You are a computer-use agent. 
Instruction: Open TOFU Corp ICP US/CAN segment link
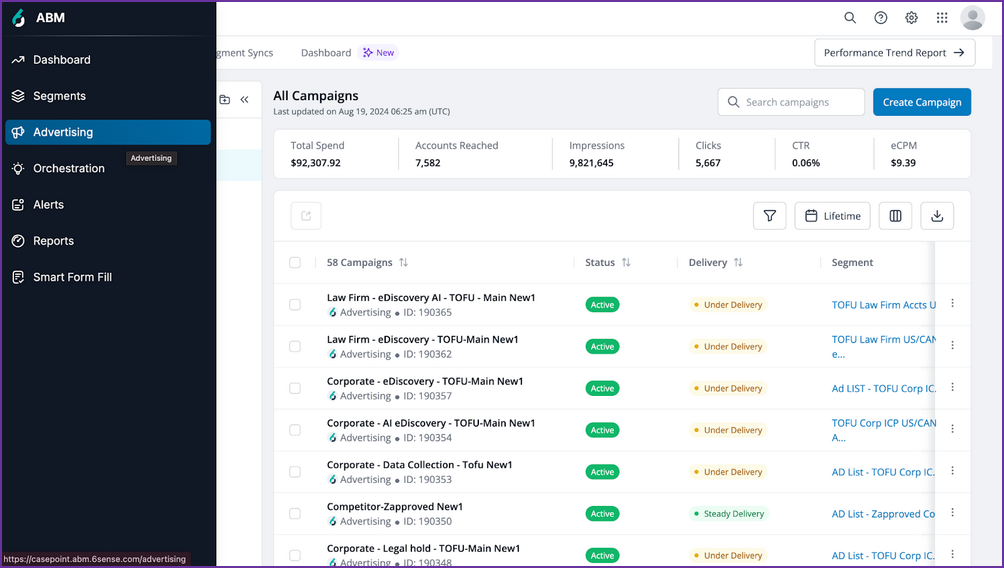[883, 430]
